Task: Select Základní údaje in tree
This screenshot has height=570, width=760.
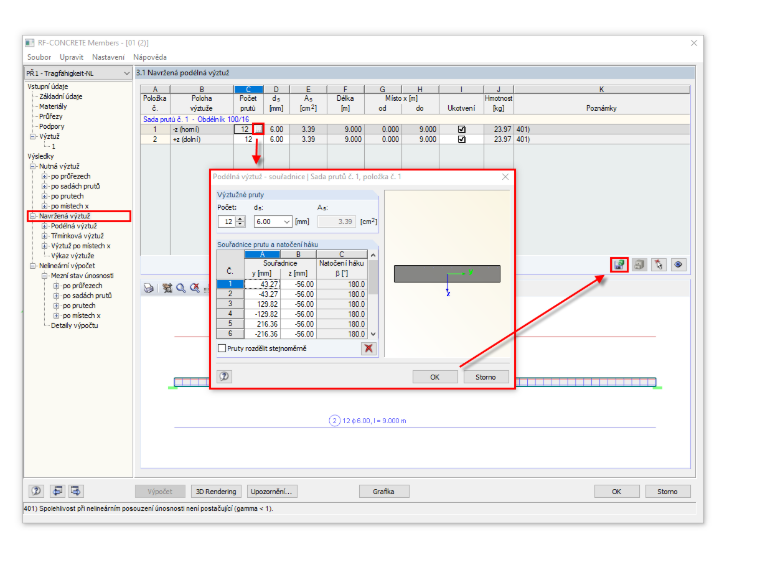Action: click(61, 96)
